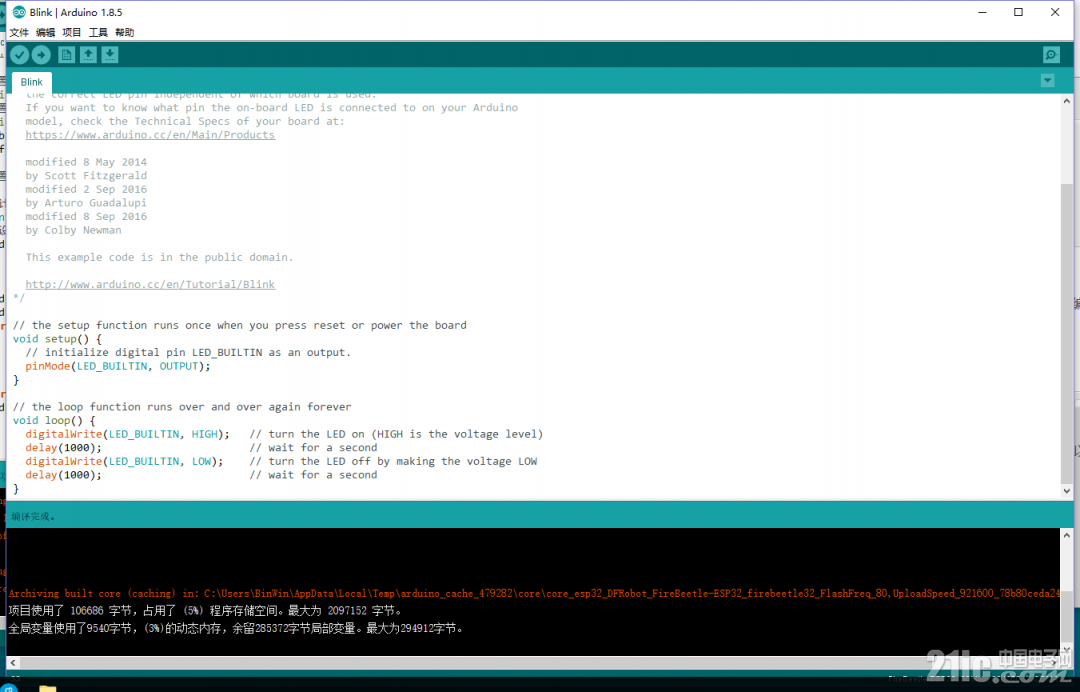Click the '全局变量使用了9540字节' console line
Image resolution: width=1080 pixels, height=692 pixels.
pos(236,628)
